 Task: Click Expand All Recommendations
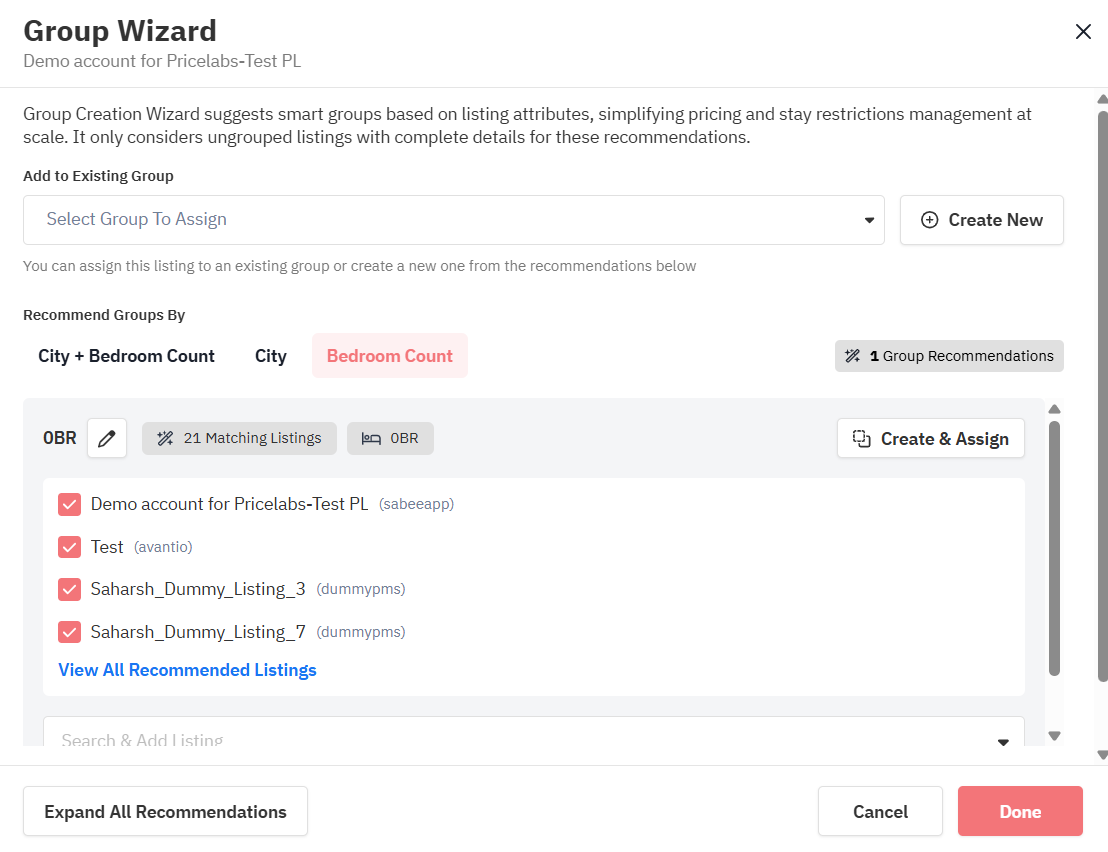point(165,811)
